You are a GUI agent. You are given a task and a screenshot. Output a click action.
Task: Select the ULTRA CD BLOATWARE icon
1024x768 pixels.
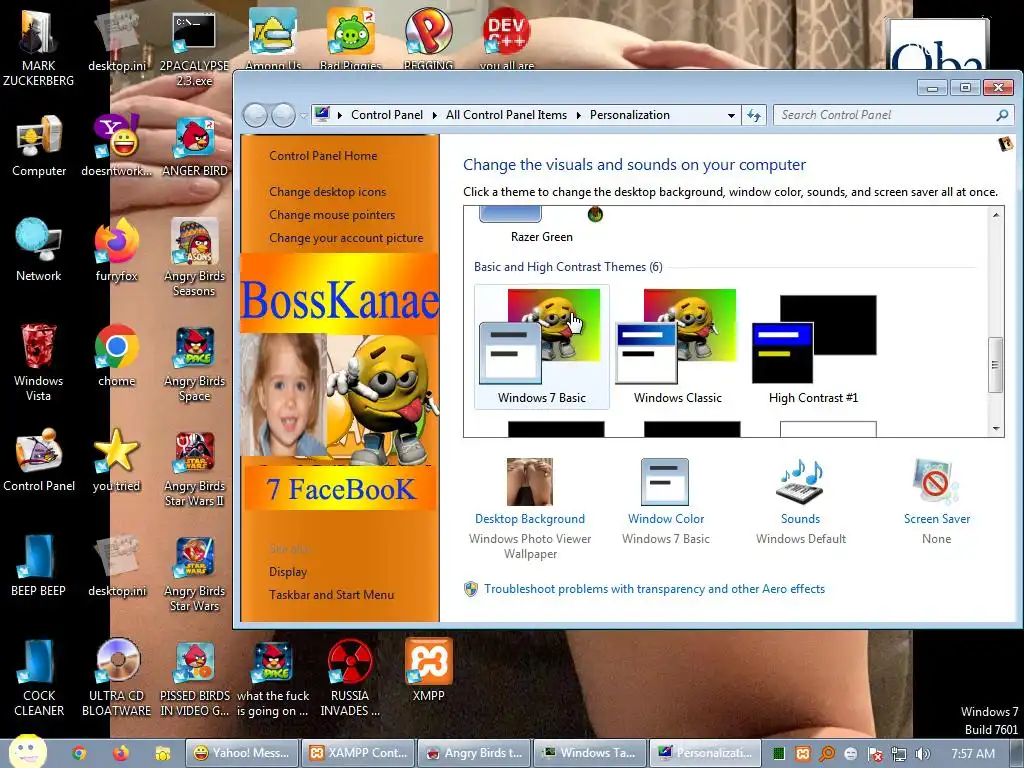click(x=116, y=678)
